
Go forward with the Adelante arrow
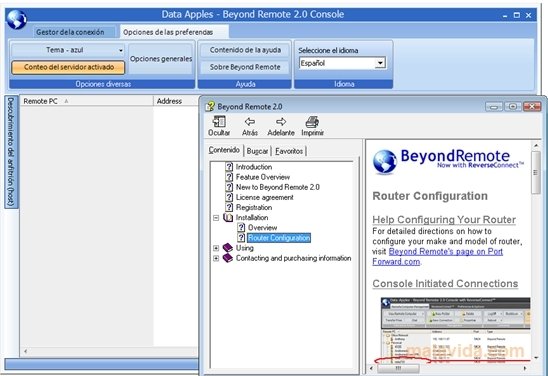(x=281, y=122)
